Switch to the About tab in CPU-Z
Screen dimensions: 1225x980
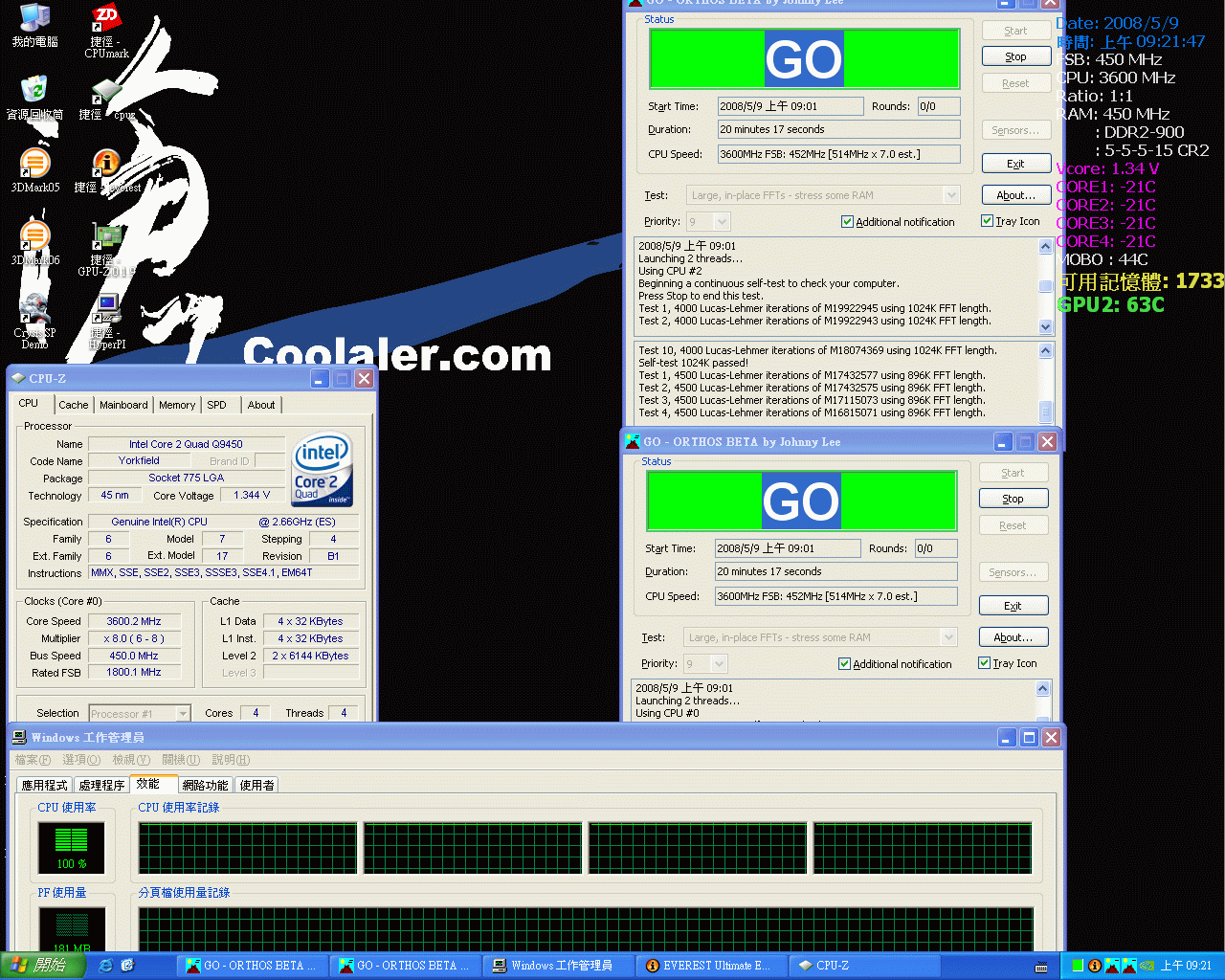[261, 405]
